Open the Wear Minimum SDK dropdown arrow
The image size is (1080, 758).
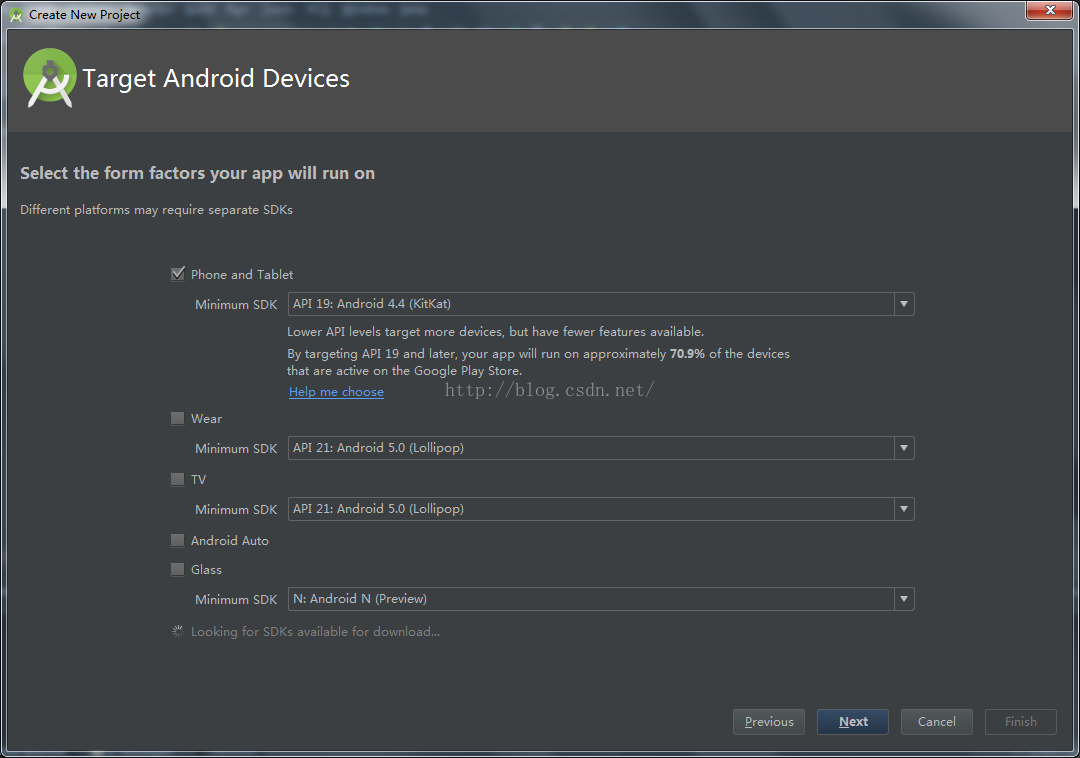[x=904, y=448]
